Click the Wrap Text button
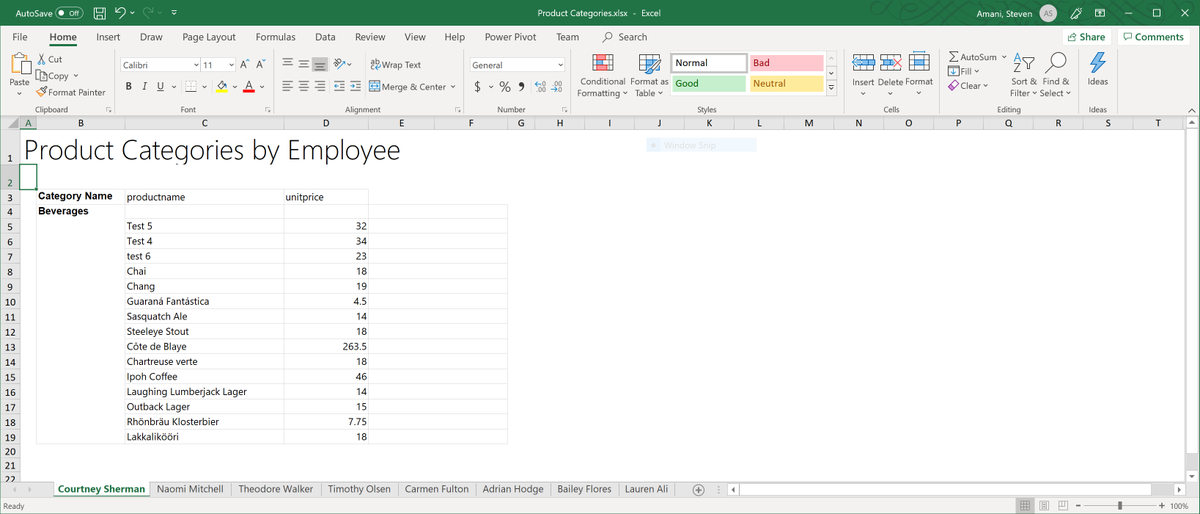The height and width of the screenshot is (514, 1200). [395, 65]
